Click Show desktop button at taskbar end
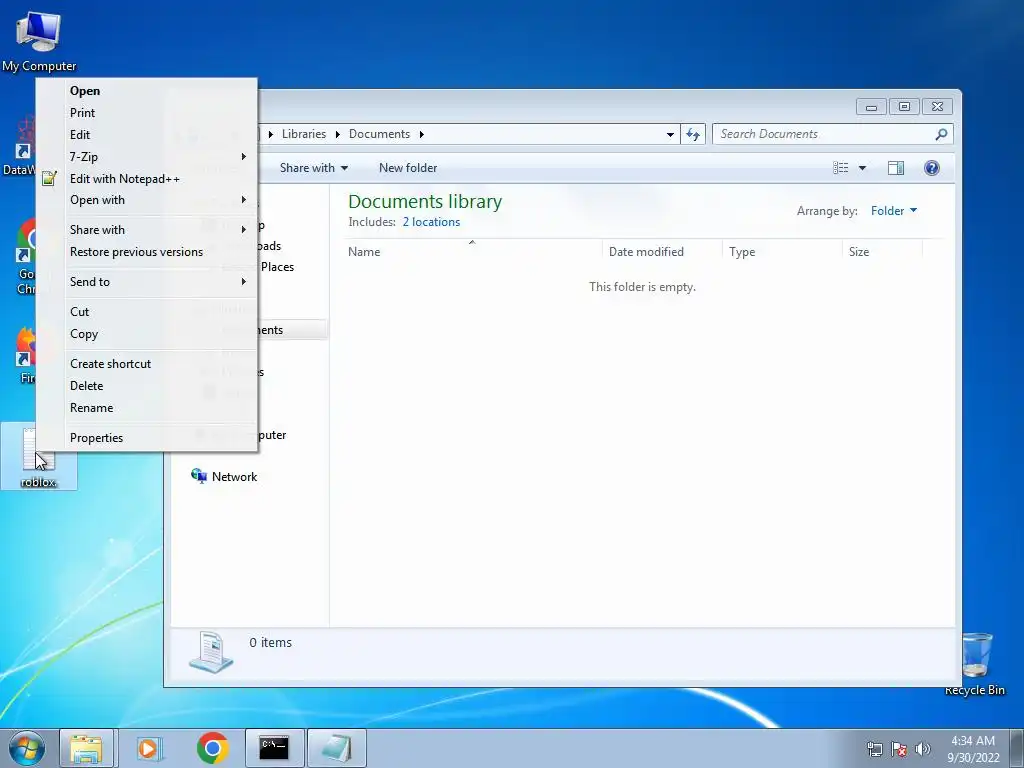The height and width of the screenshot is (768, 1024). (1017, 748)
